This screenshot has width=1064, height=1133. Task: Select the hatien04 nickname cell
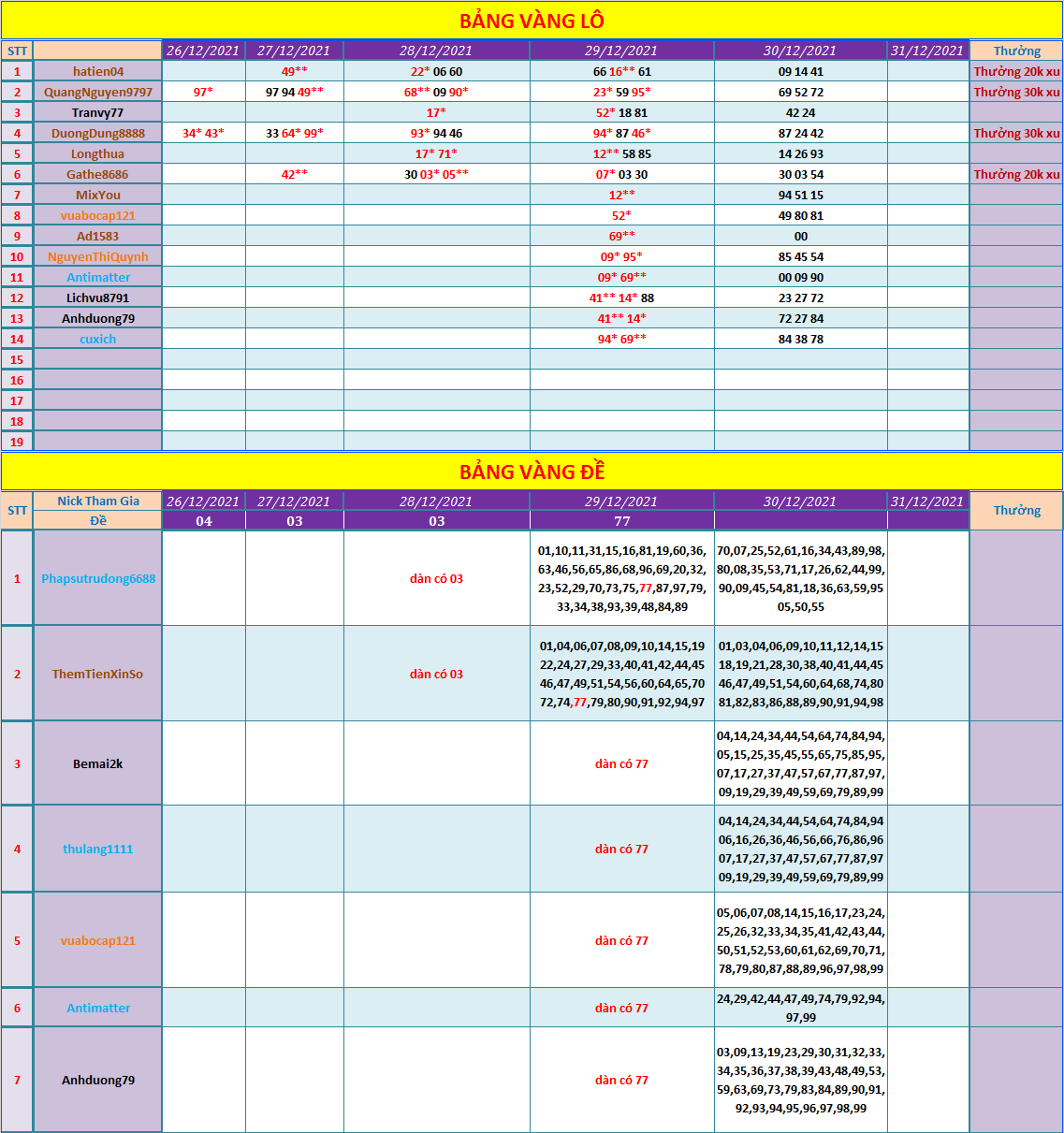click(98, 71)
